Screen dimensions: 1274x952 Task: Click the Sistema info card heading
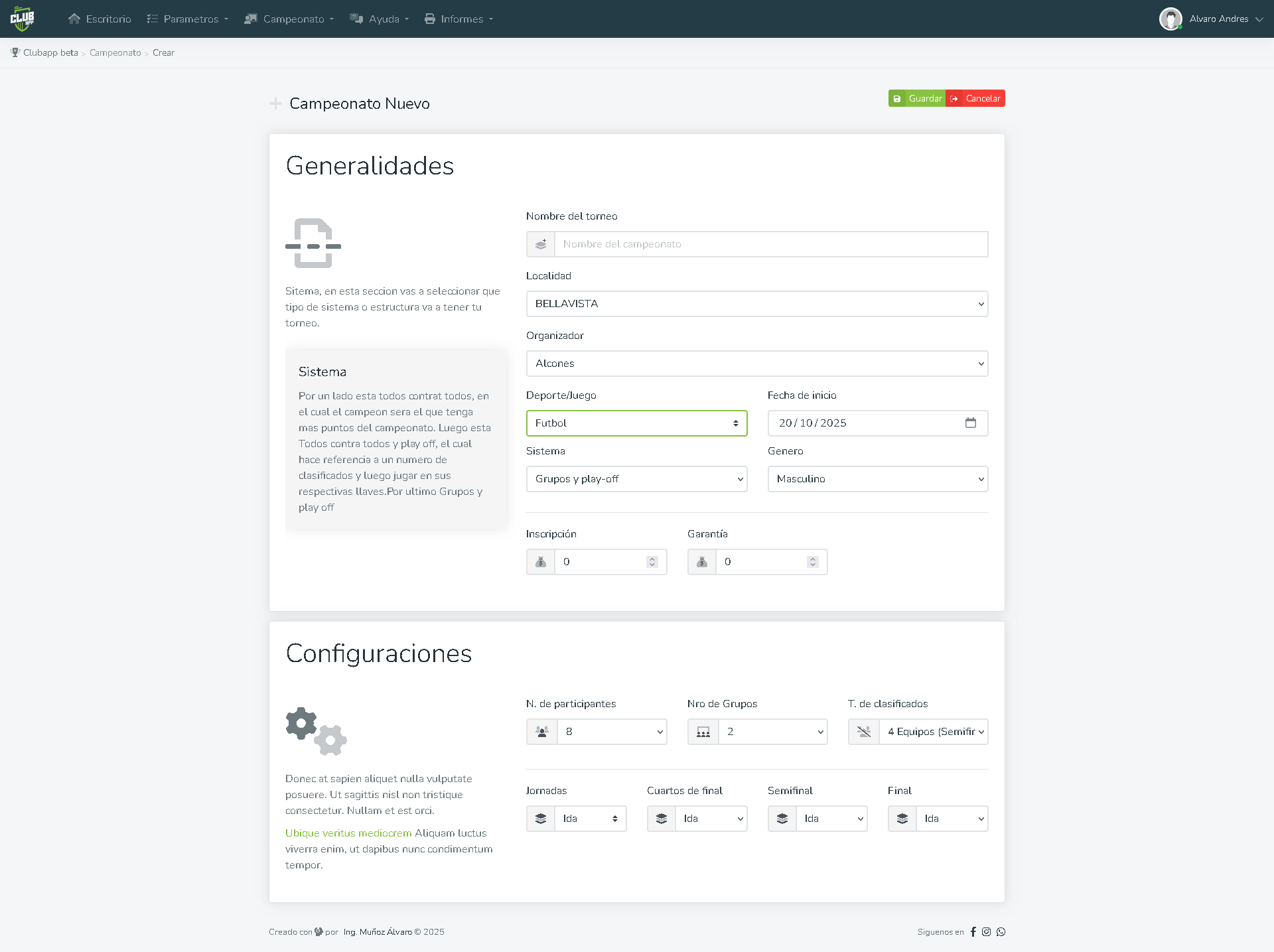tap(322, 372)
